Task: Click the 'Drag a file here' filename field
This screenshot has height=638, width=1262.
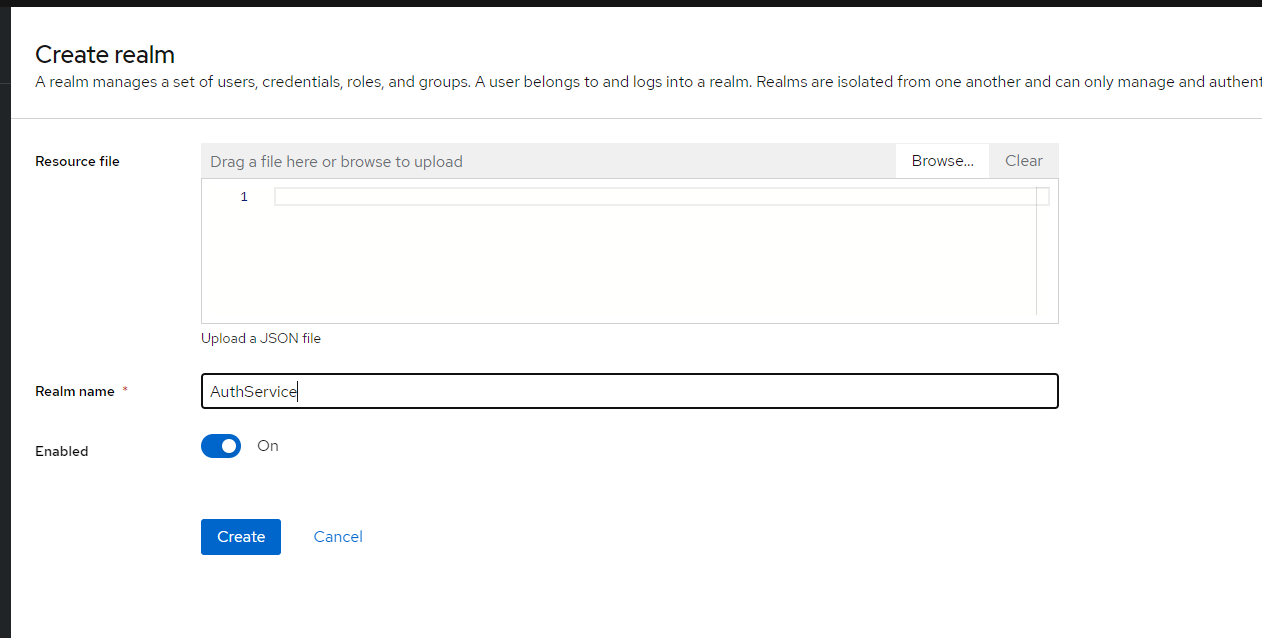Action: [x=548, y=161]
